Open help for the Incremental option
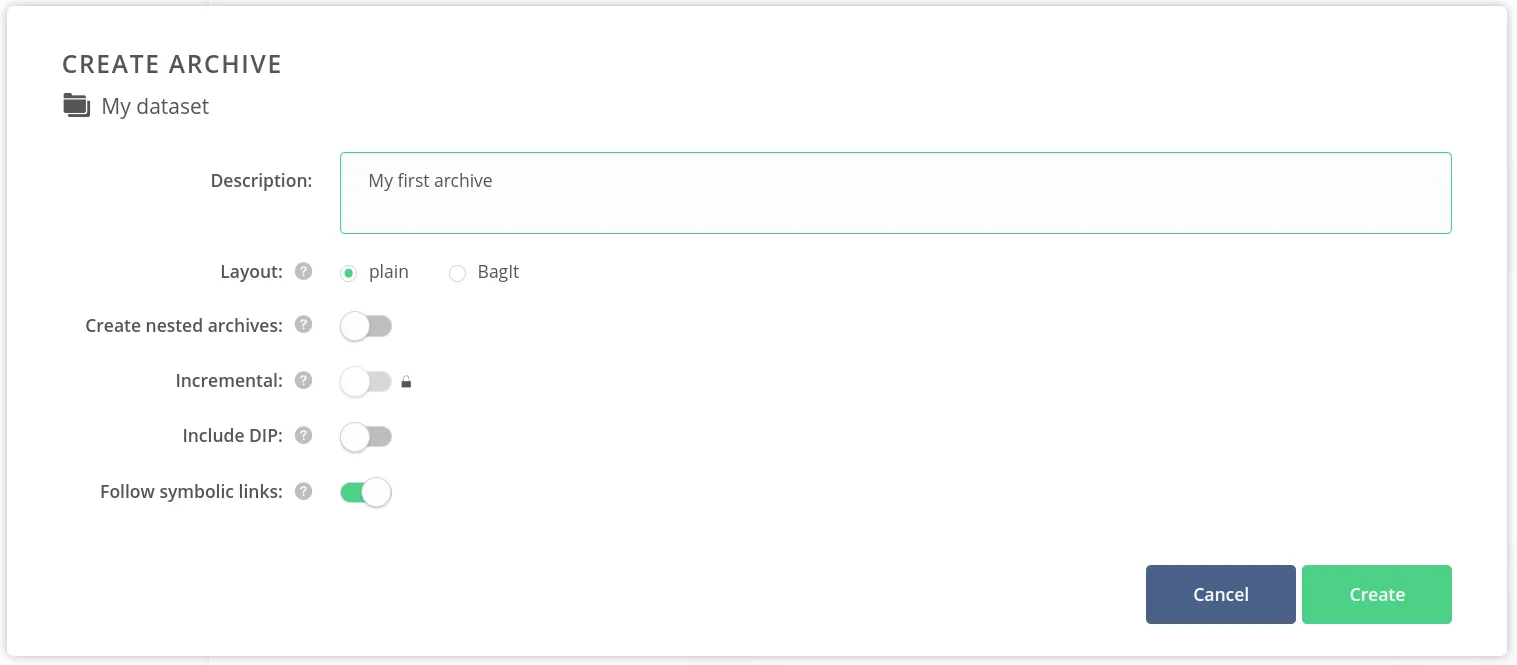1517x665 pixels. point(303,380)
